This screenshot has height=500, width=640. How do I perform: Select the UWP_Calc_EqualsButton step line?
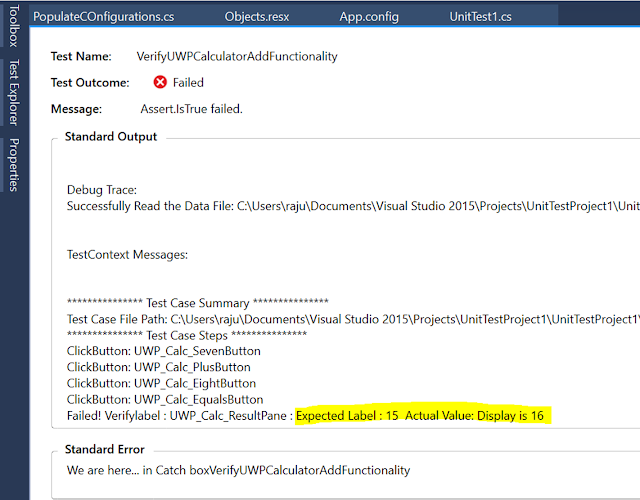[165, 399]
